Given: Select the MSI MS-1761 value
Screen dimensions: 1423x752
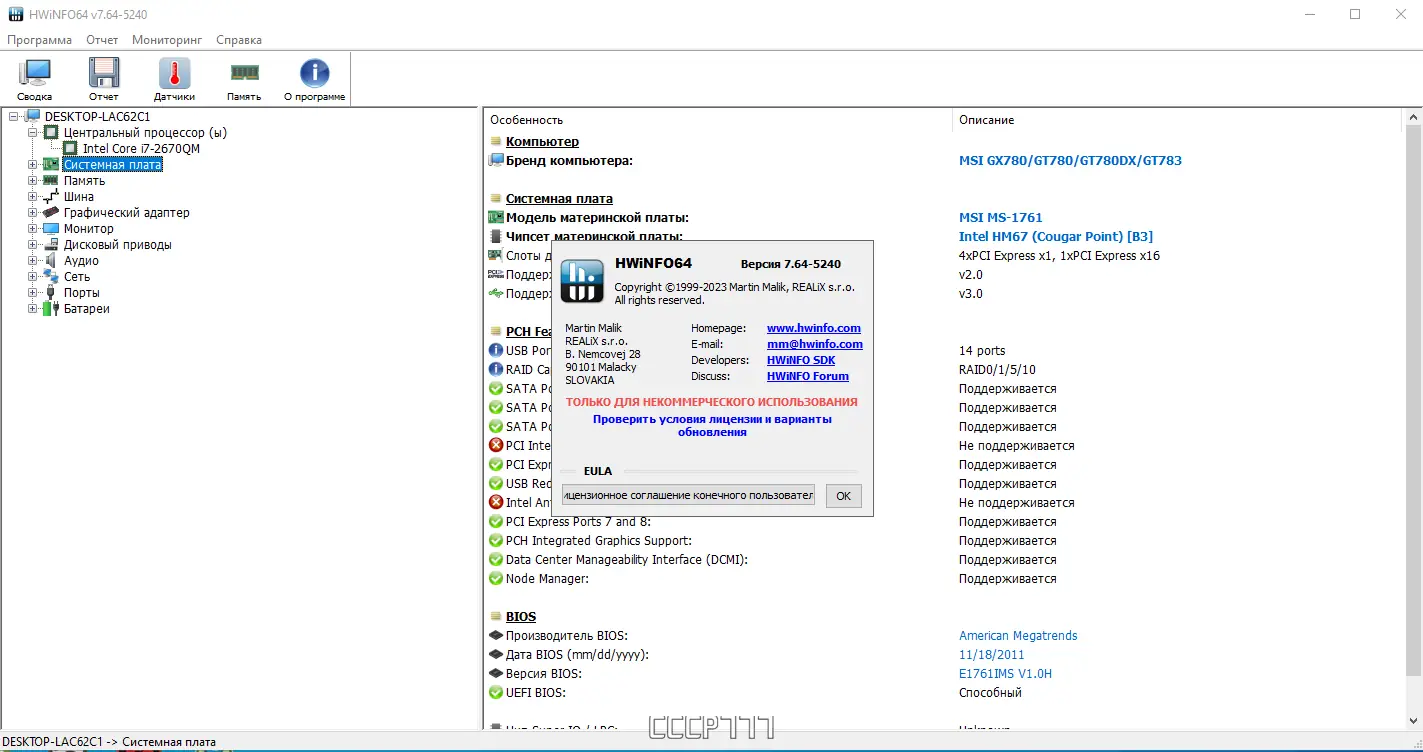Looking at the screenshot, I should pyautogui.click(x=1001, y=218).
